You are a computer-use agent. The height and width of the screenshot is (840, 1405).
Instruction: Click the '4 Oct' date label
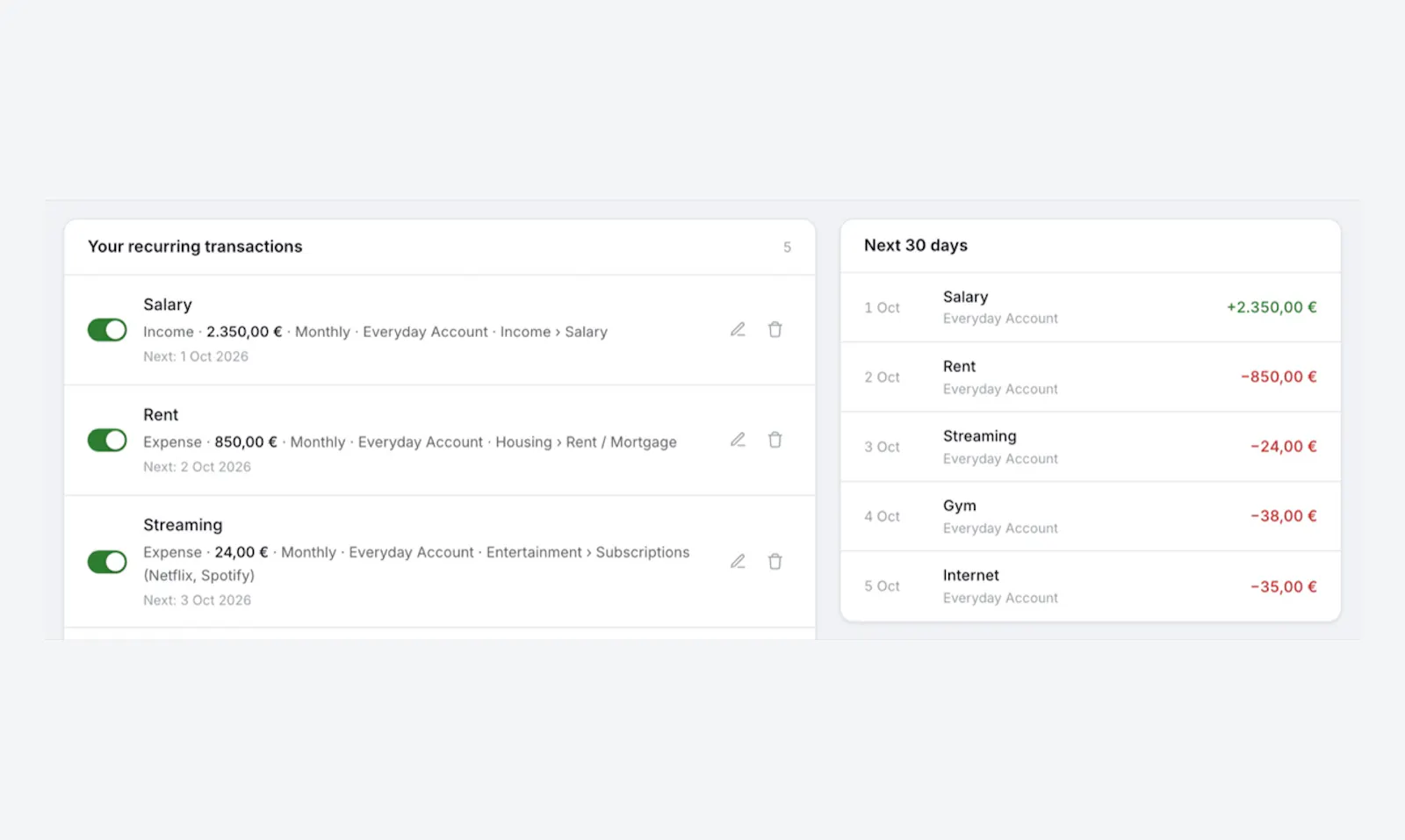(882, 516)
